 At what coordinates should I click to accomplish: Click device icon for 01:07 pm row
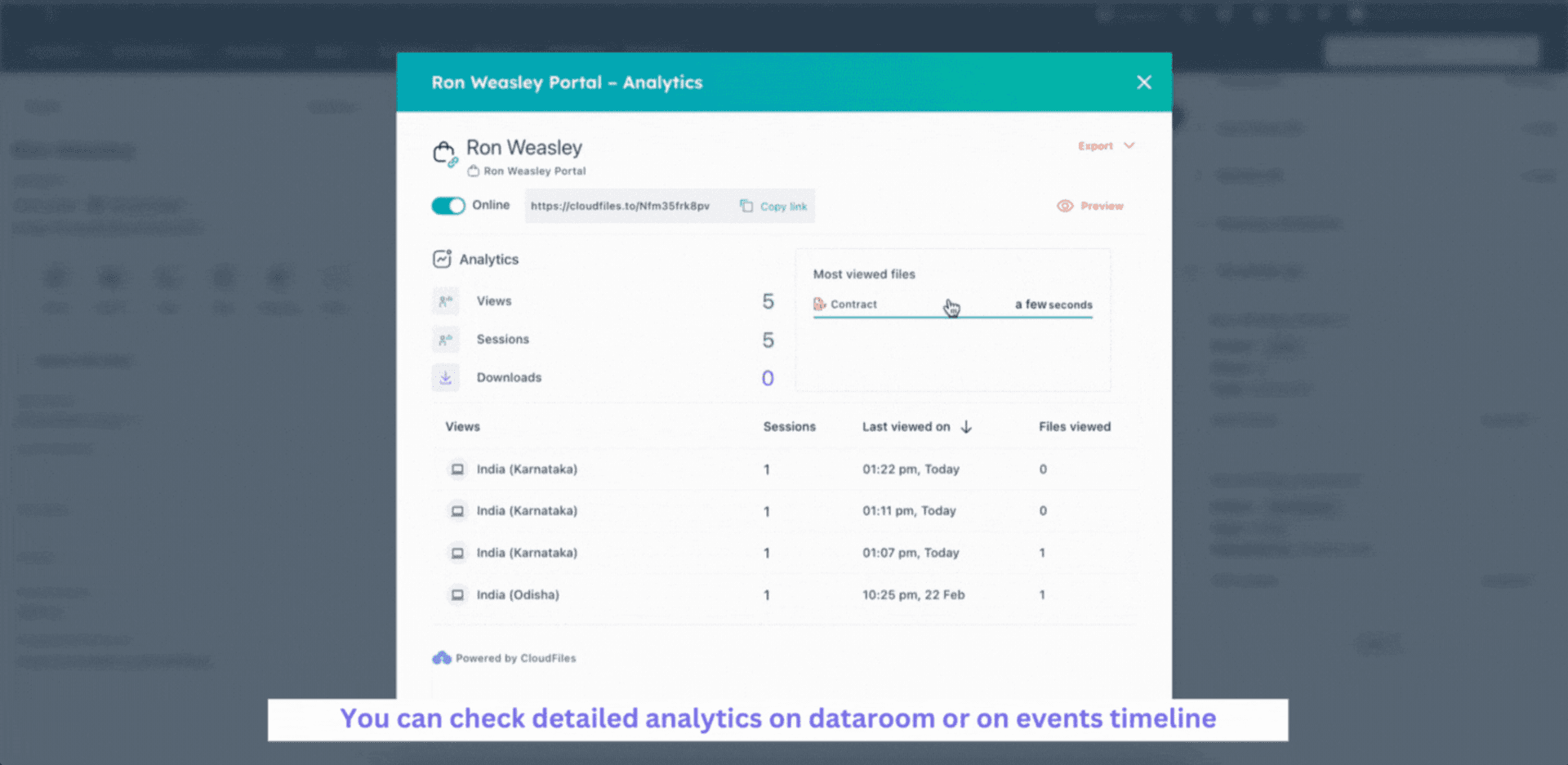(x=457, y=553)
